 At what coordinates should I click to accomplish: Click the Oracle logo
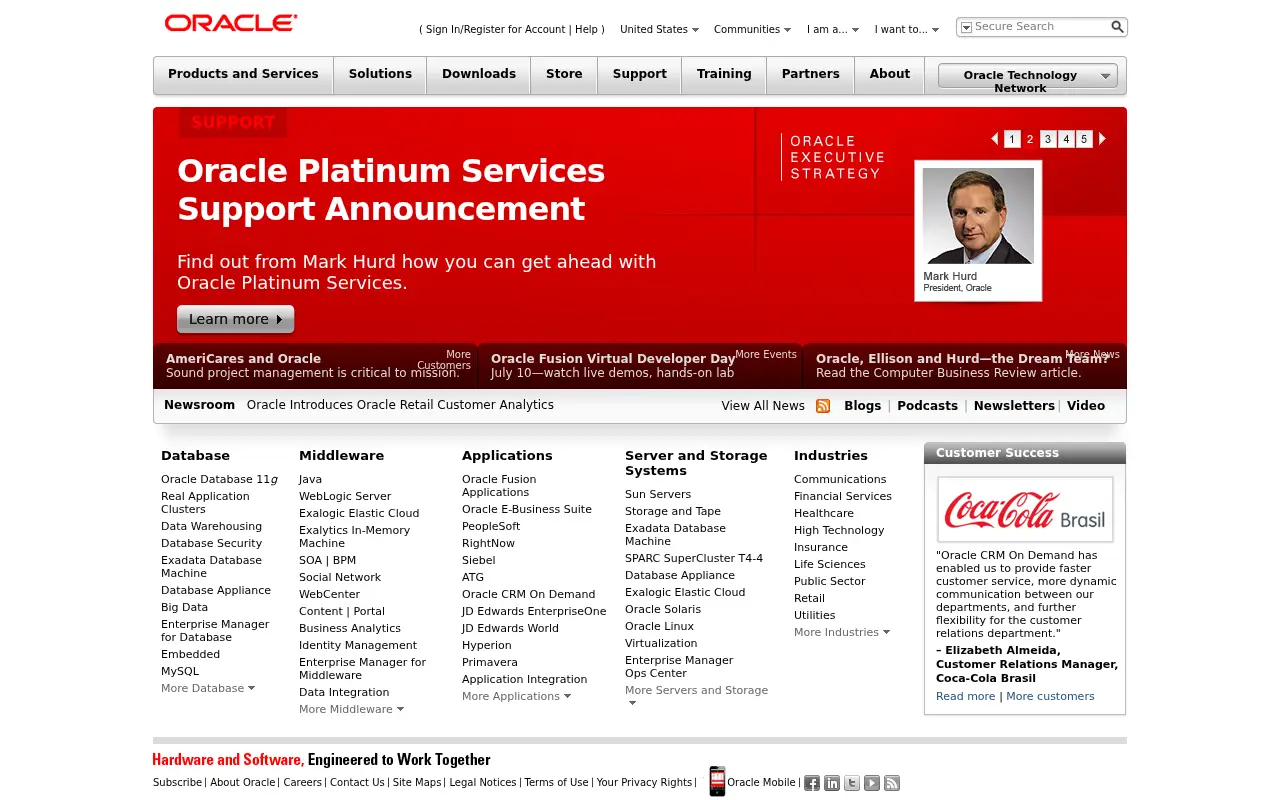pyautogui.click(x=231, y=23)
